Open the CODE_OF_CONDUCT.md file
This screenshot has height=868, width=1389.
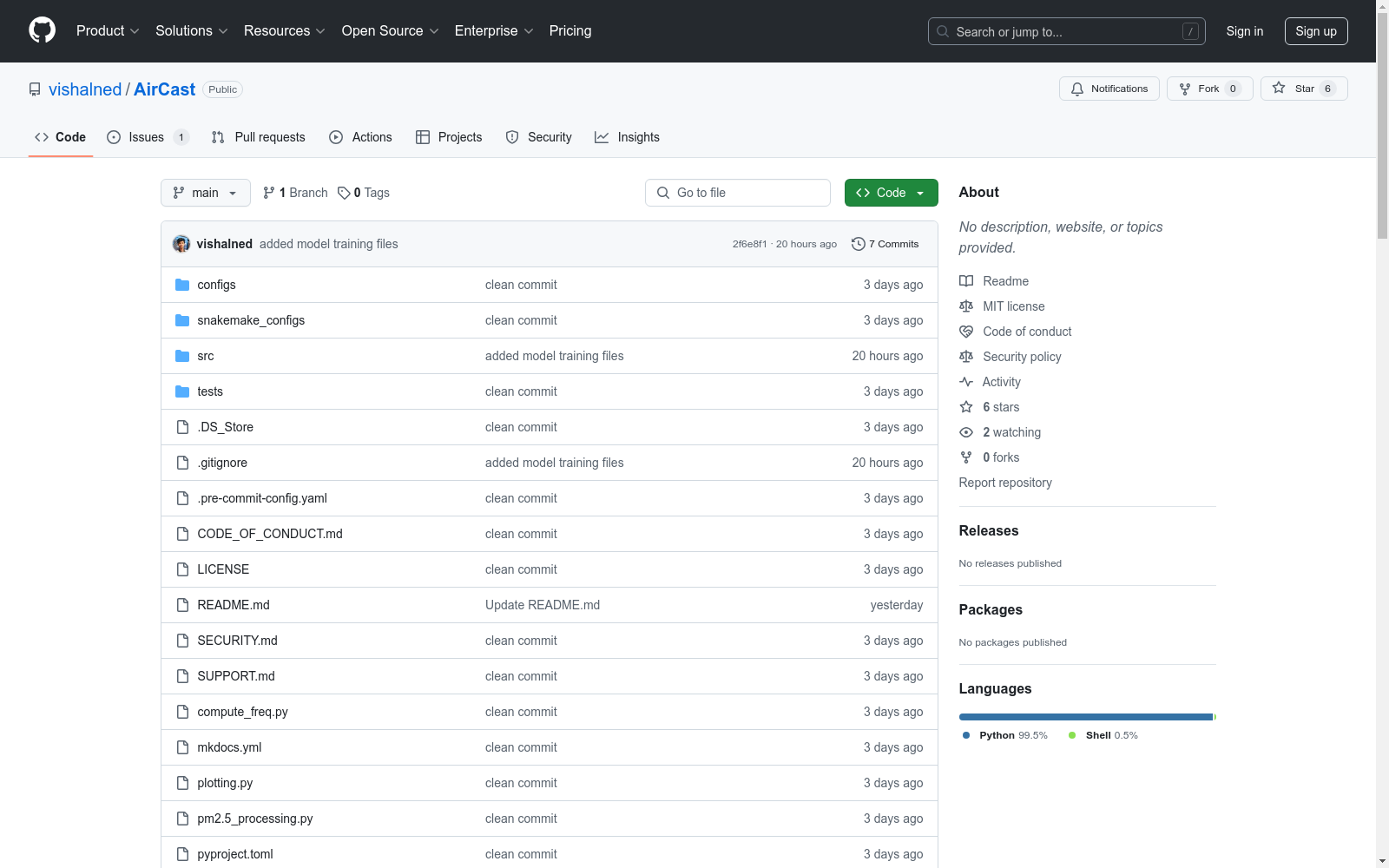click(x=270, y=534)
